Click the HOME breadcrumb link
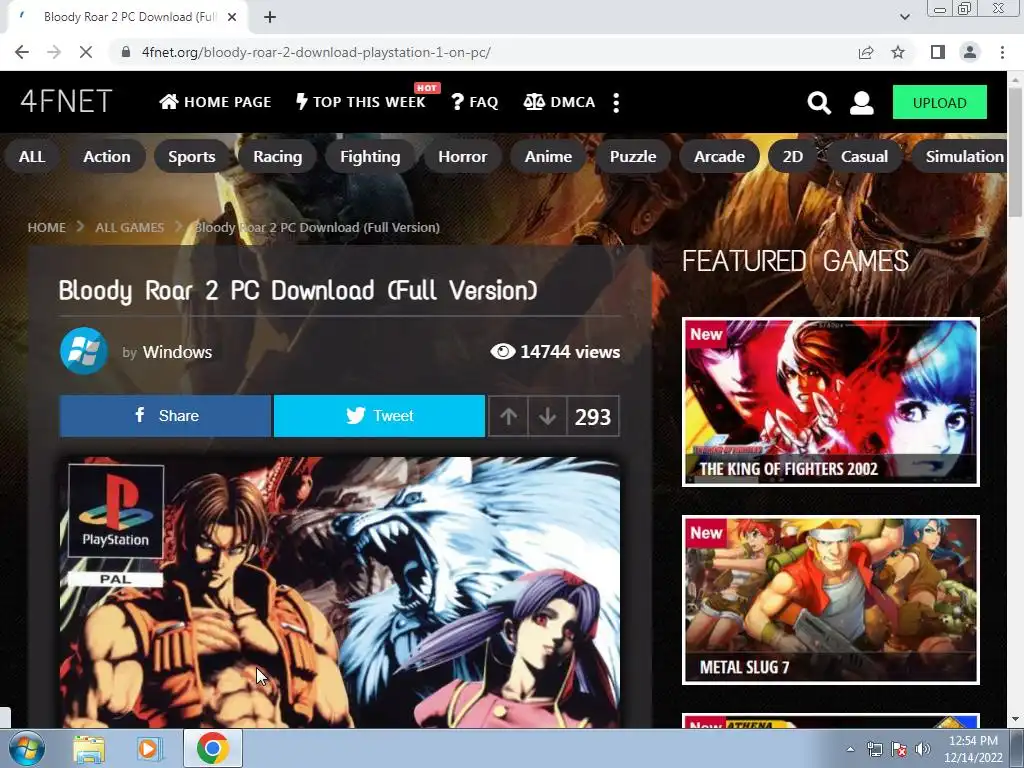 (46, 227)
